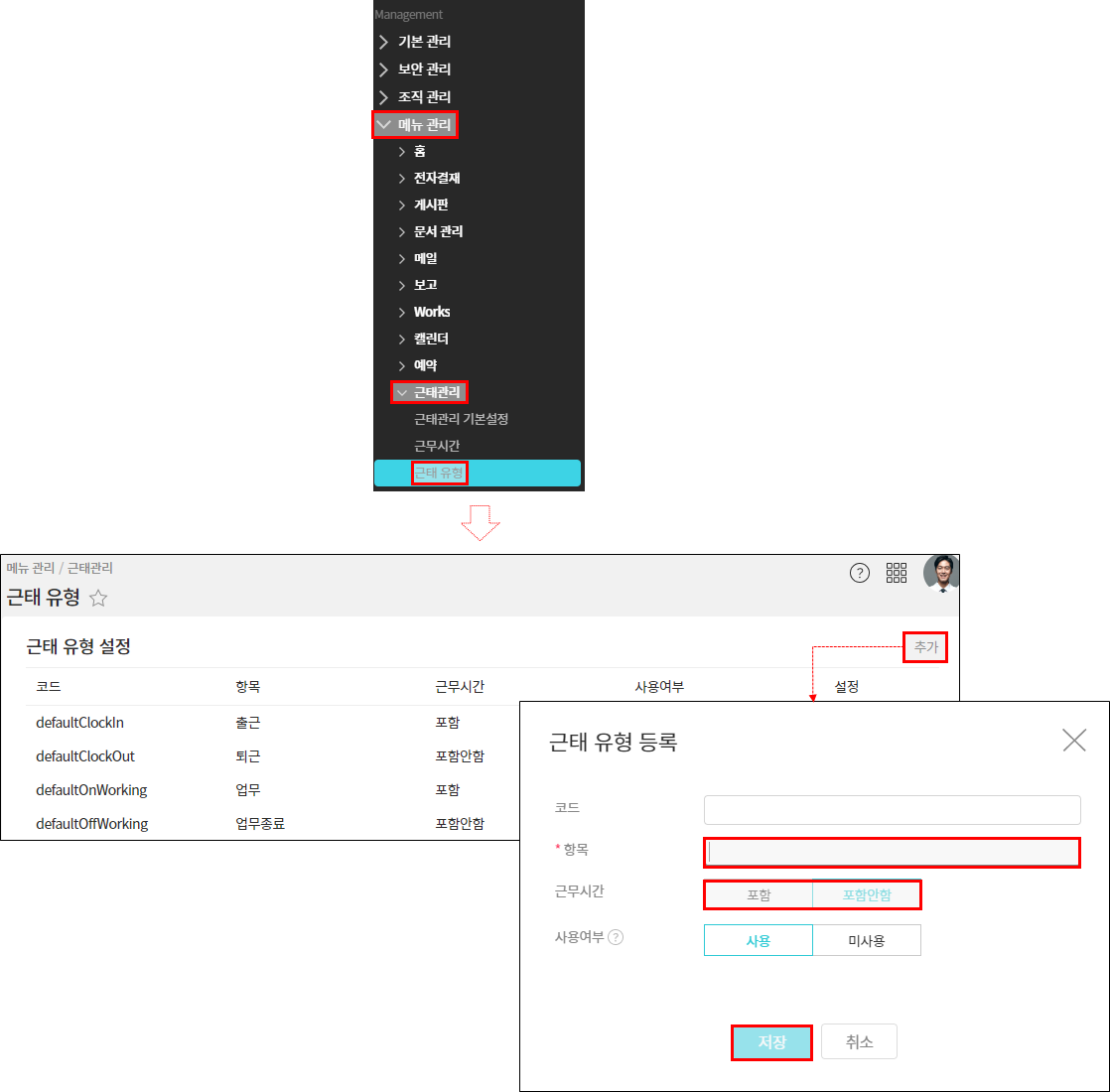
Task: Open the 근무시간 menu item
Action: (x=437, y=446)
